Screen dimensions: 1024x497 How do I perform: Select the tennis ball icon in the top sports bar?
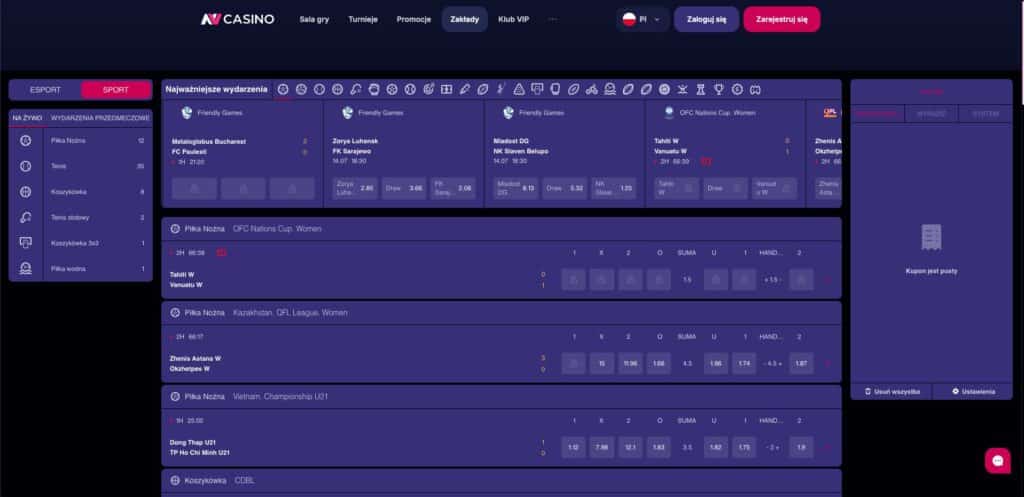pyautogui.click(x=319, y=89)
